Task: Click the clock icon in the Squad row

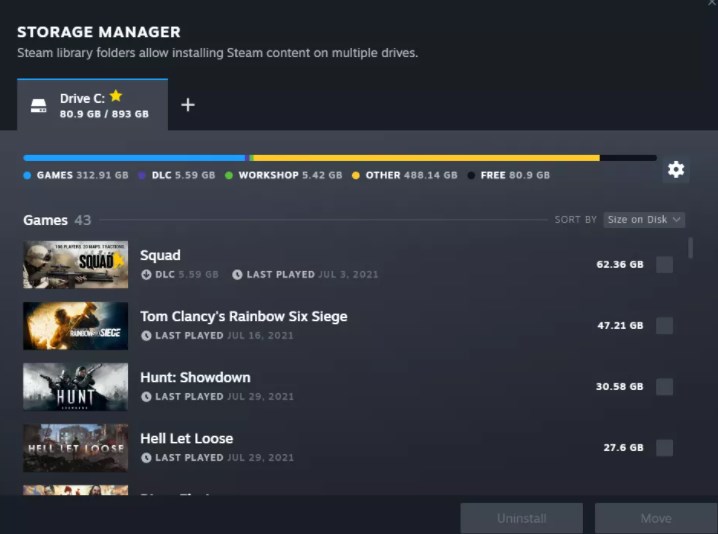Action: click(x=237, y=274)
